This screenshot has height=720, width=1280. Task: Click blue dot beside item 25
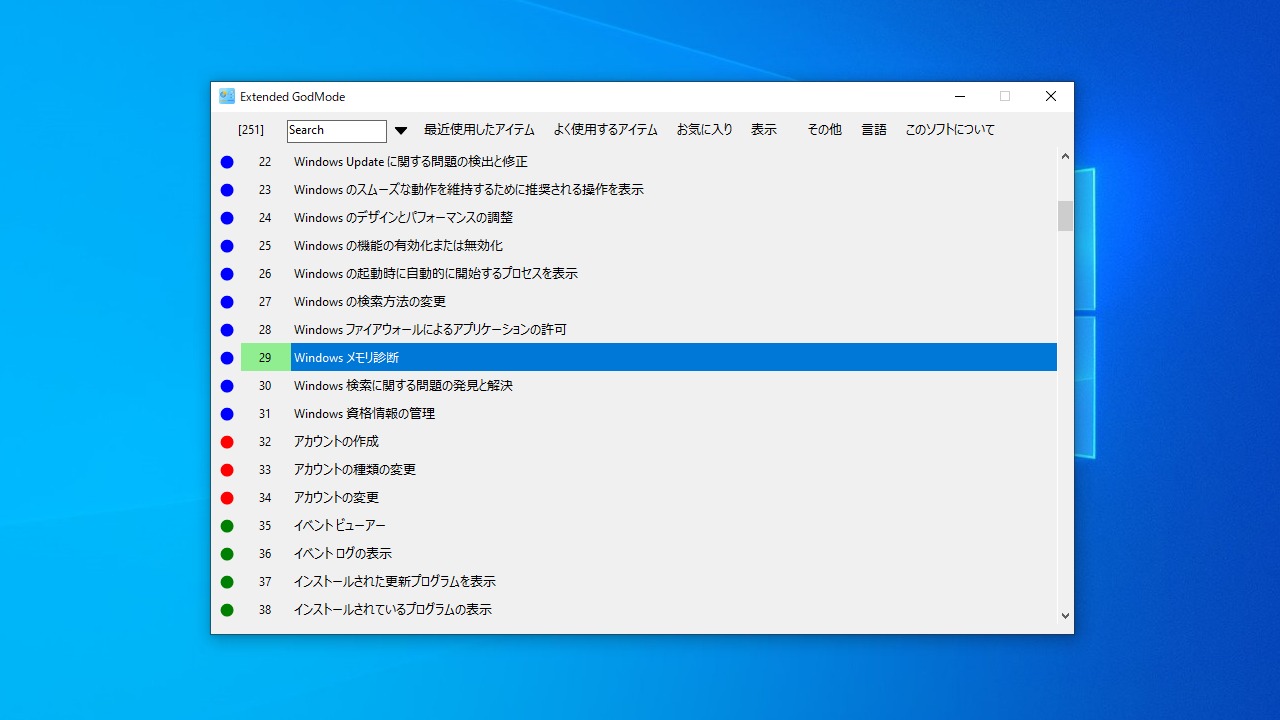point(227,246)
